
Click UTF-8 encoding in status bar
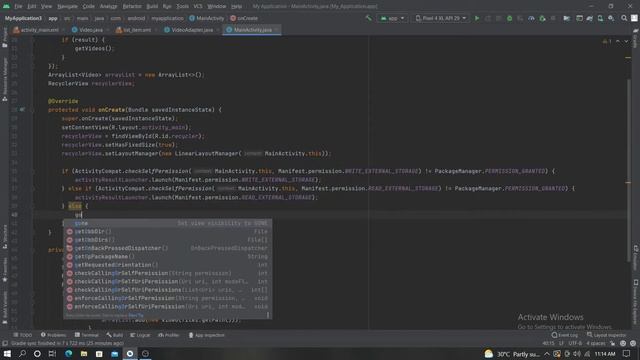575,344
